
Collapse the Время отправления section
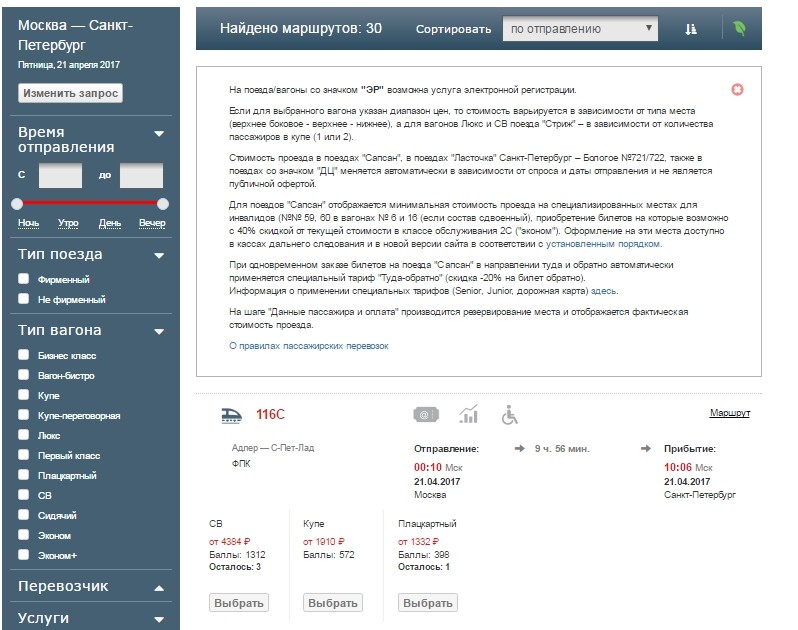pyautogui.click(x=159, y=133)
